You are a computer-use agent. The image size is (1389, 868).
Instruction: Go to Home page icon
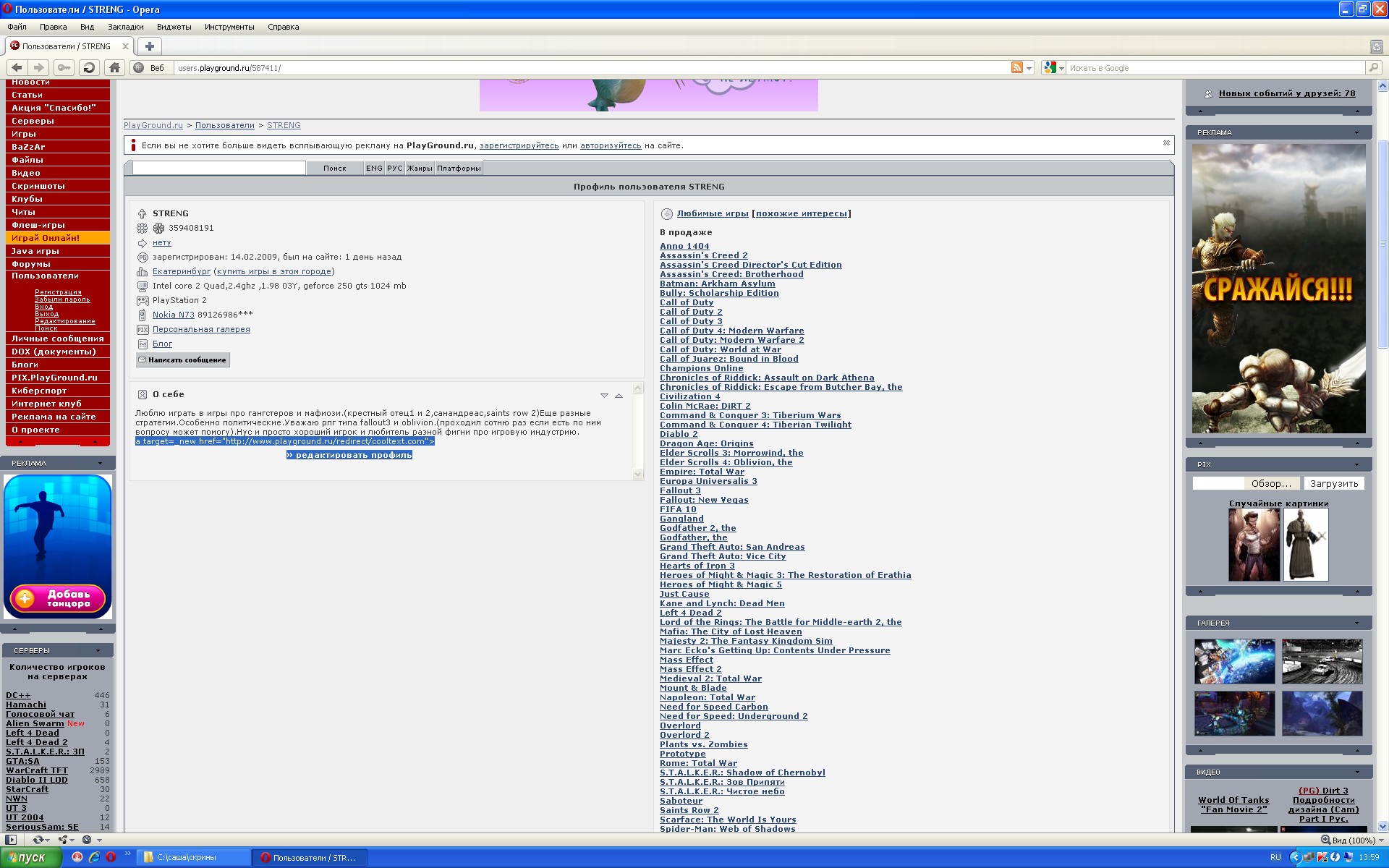pyautogui.click(x=114, y=67)
